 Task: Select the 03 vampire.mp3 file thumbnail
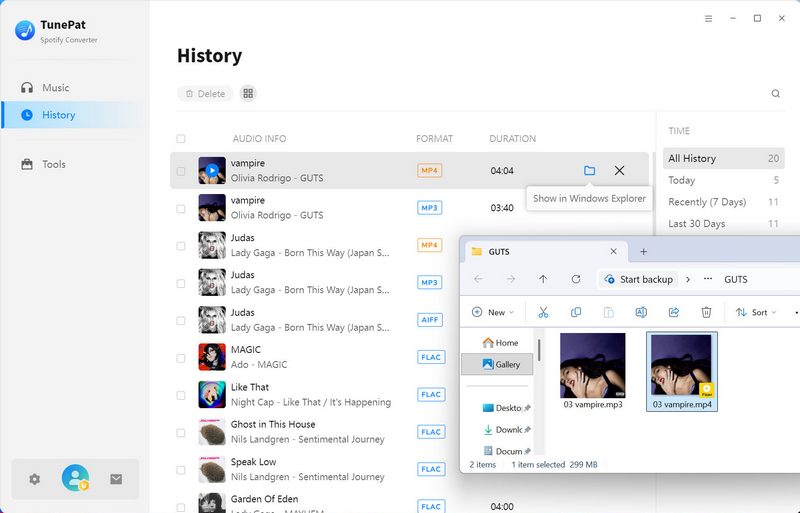(592, 365)
